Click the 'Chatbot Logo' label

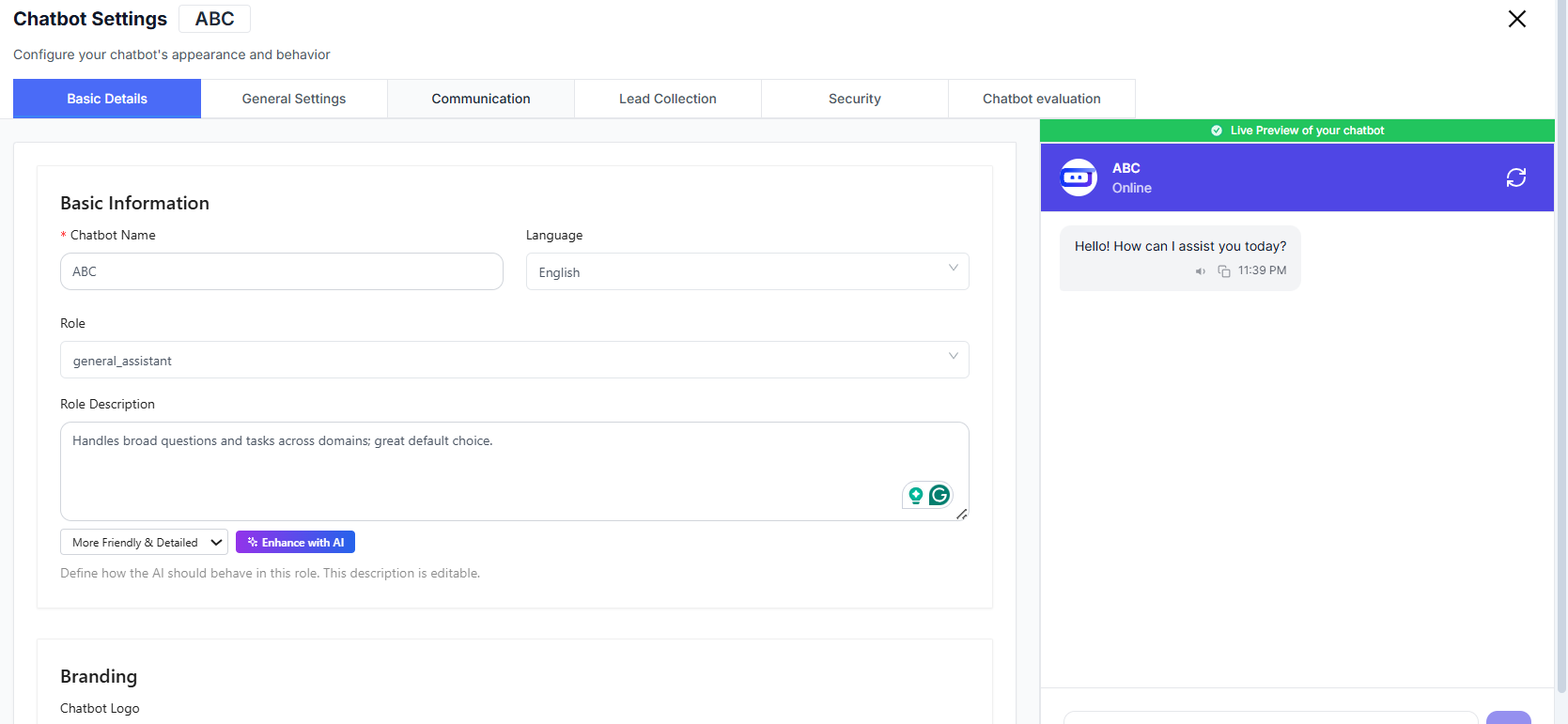[100, 708]
